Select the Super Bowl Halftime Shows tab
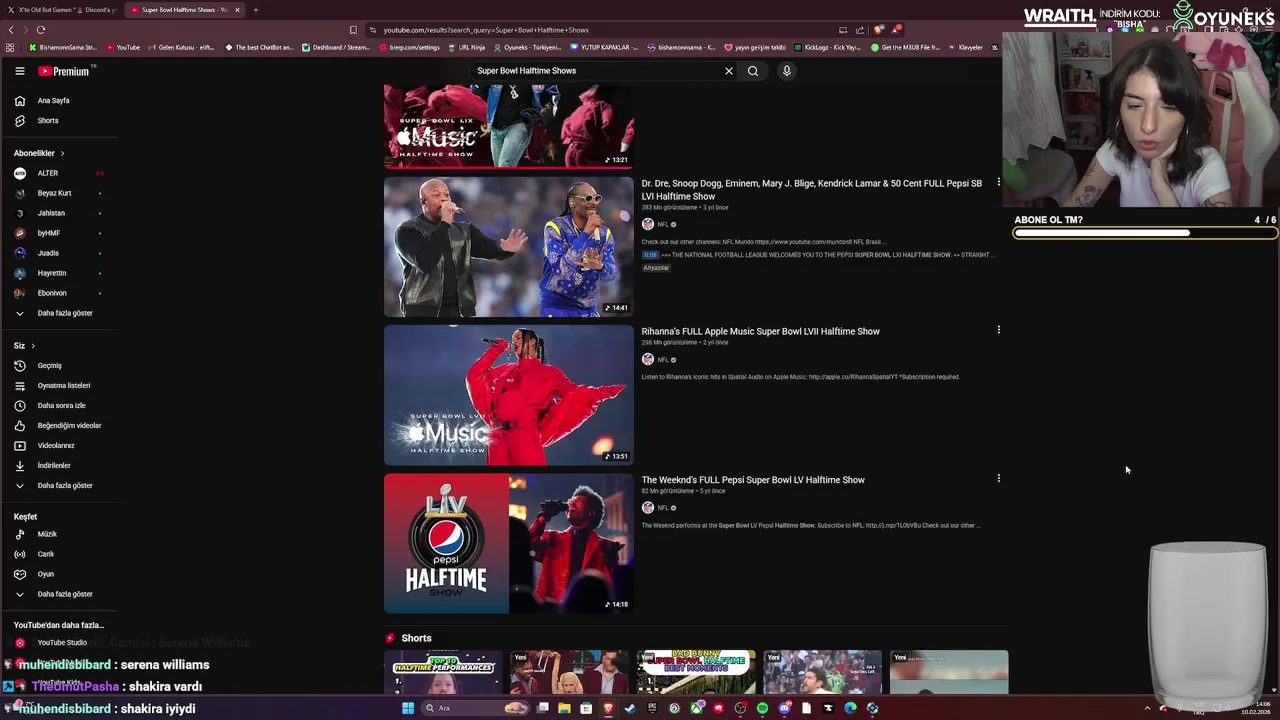 pyautogui.click(x=183, y=10)
